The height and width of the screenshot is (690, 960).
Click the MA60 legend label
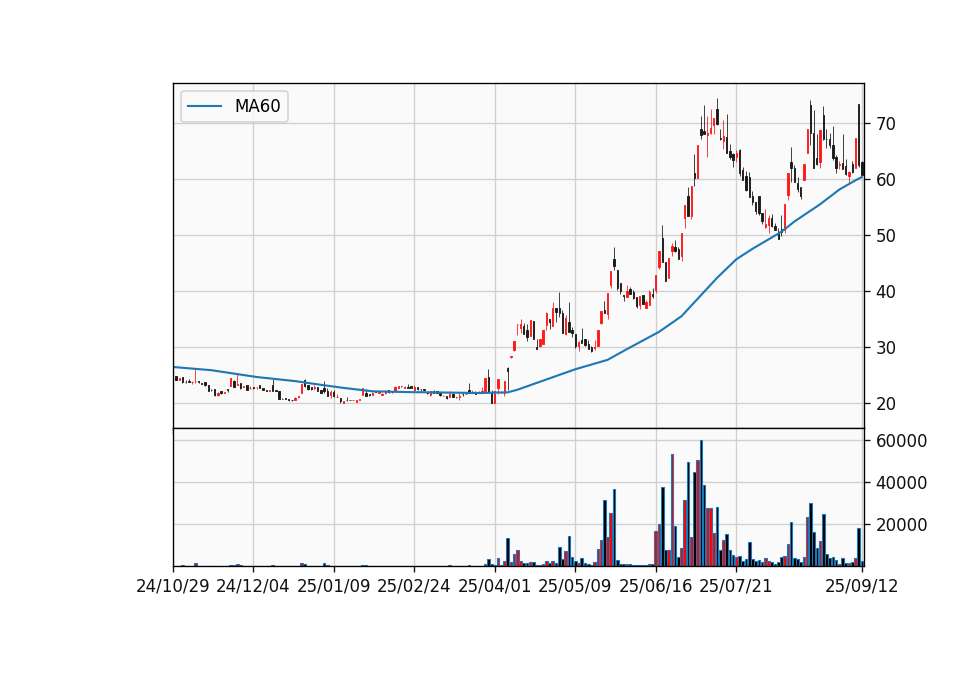[257, 106]
